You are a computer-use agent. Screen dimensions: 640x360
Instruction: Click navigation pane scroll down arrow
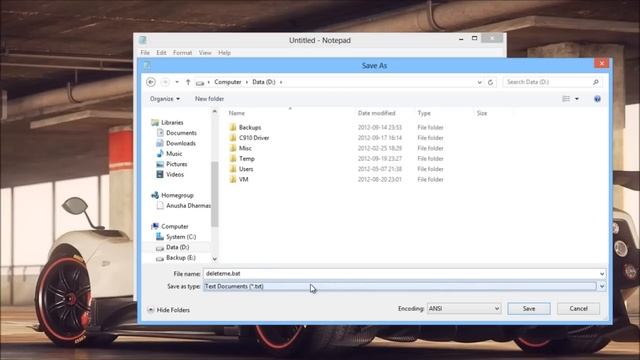pyautogui.click(x=215, y=259)
